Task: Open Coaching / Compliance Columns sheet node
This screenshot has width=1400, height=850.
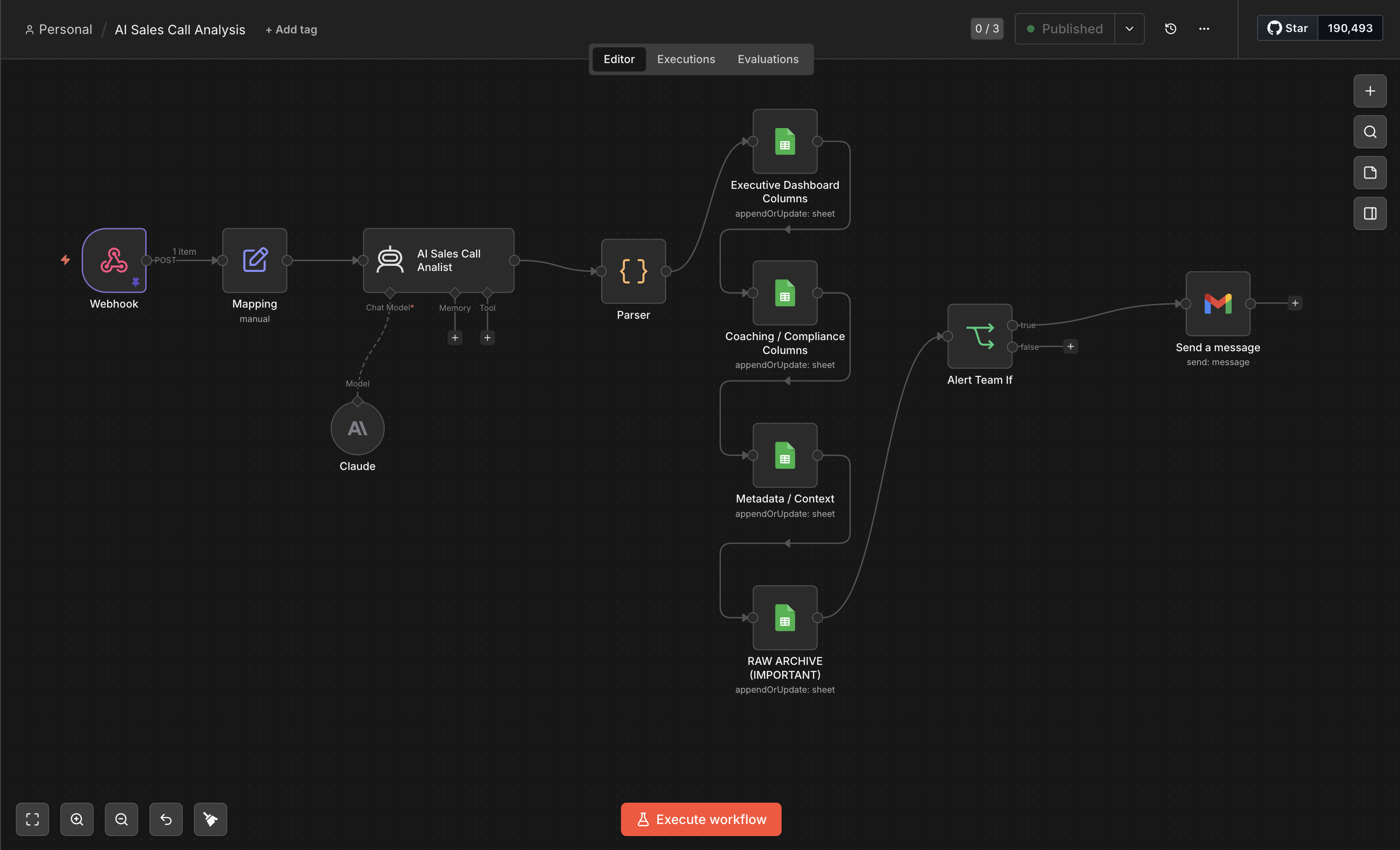Action: pyautogui.click(x=785, y=293)
